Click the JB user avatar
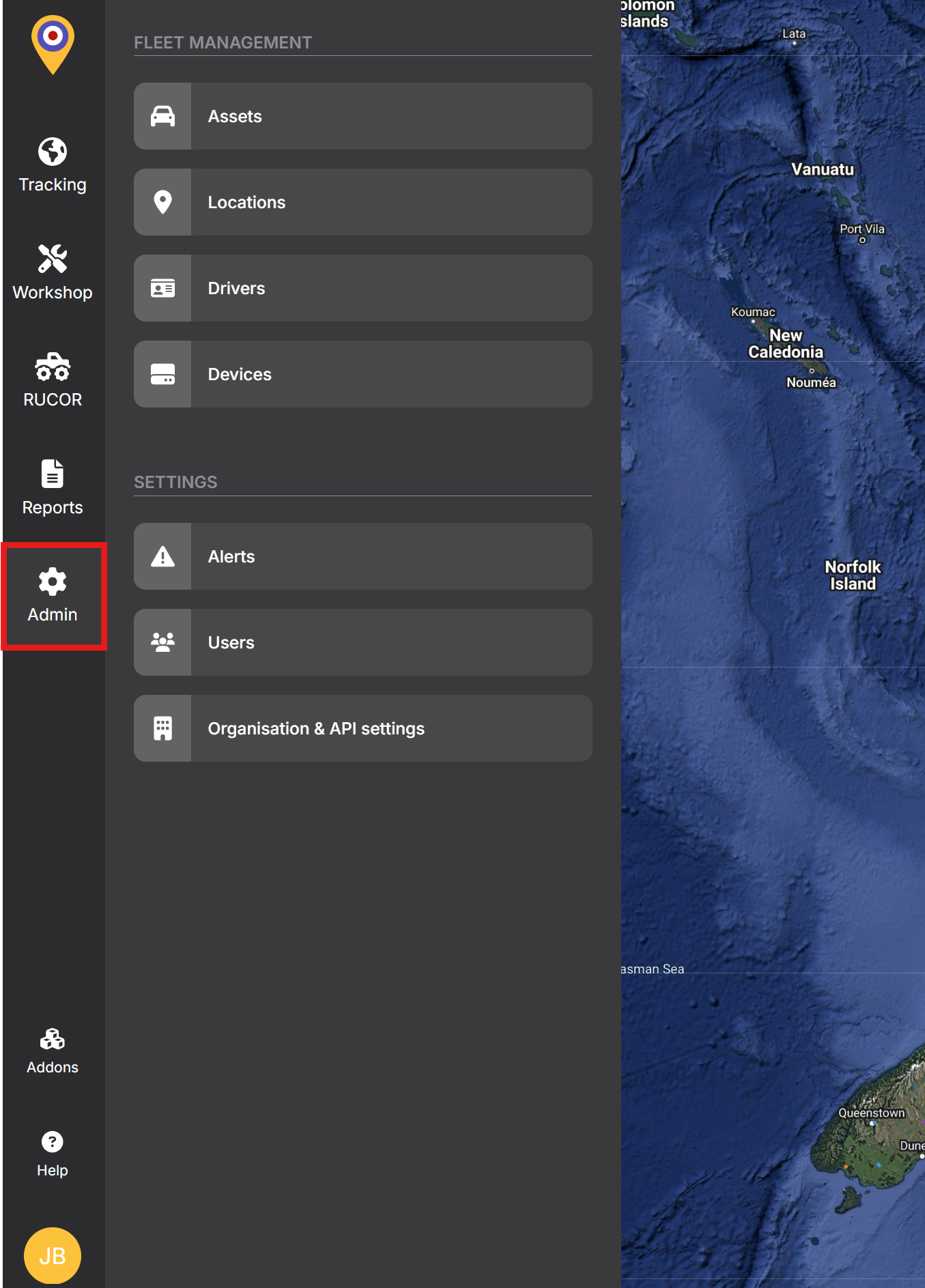Image resolution: width=925 pixels, height=1288 pixels. (53, 1255)
